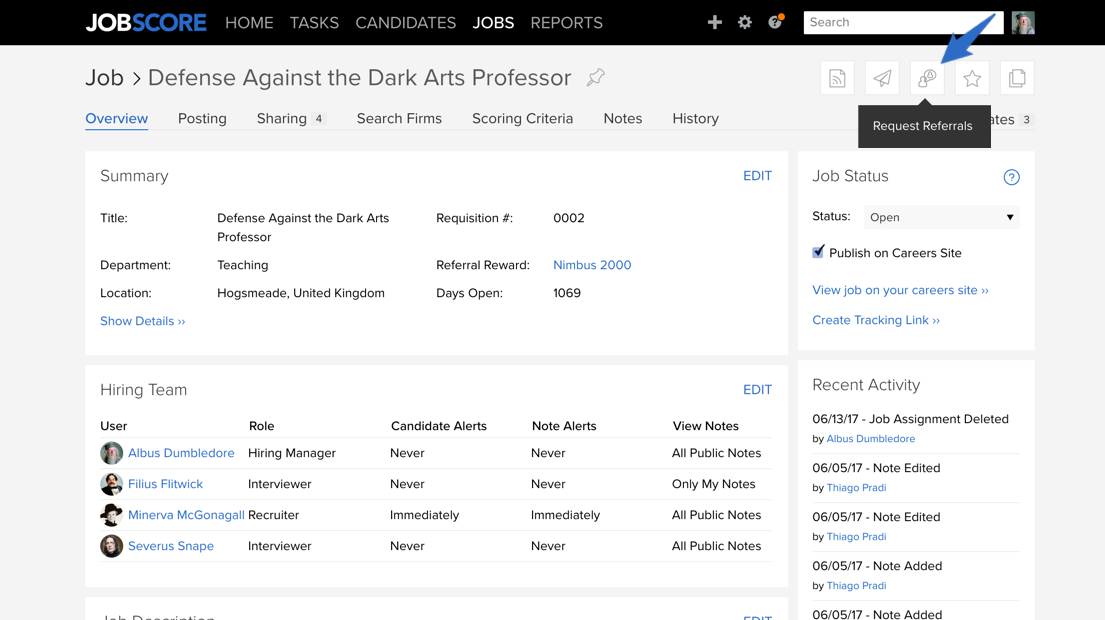
Task: Click Minerva McGonagall's avatar
Action: (x=111, y=515)
